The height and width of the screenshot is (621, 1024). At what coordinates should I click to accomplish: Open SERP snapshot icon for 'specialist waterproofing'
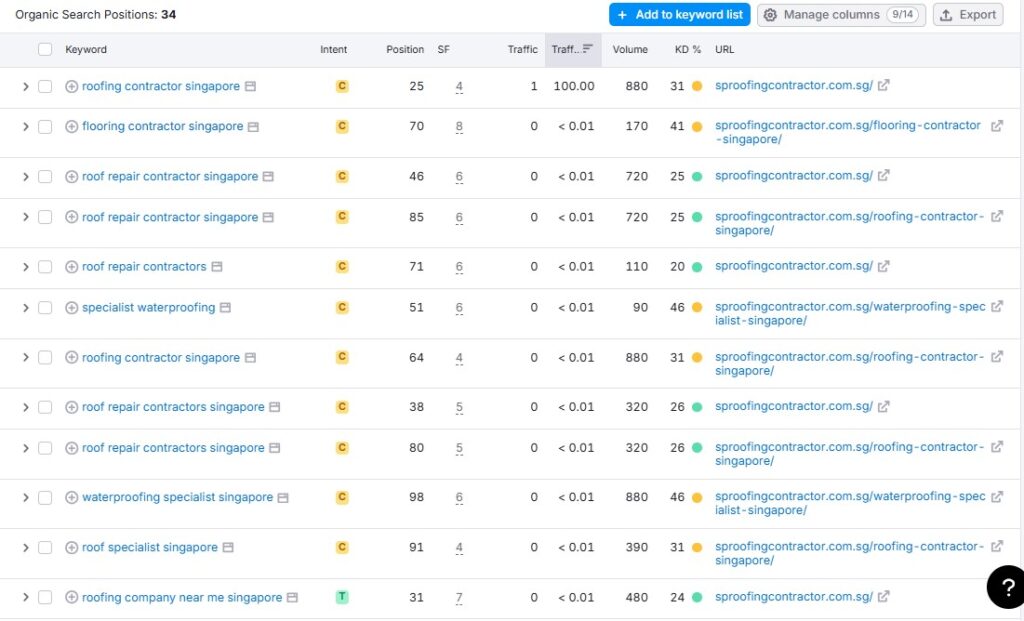[226, 308]
